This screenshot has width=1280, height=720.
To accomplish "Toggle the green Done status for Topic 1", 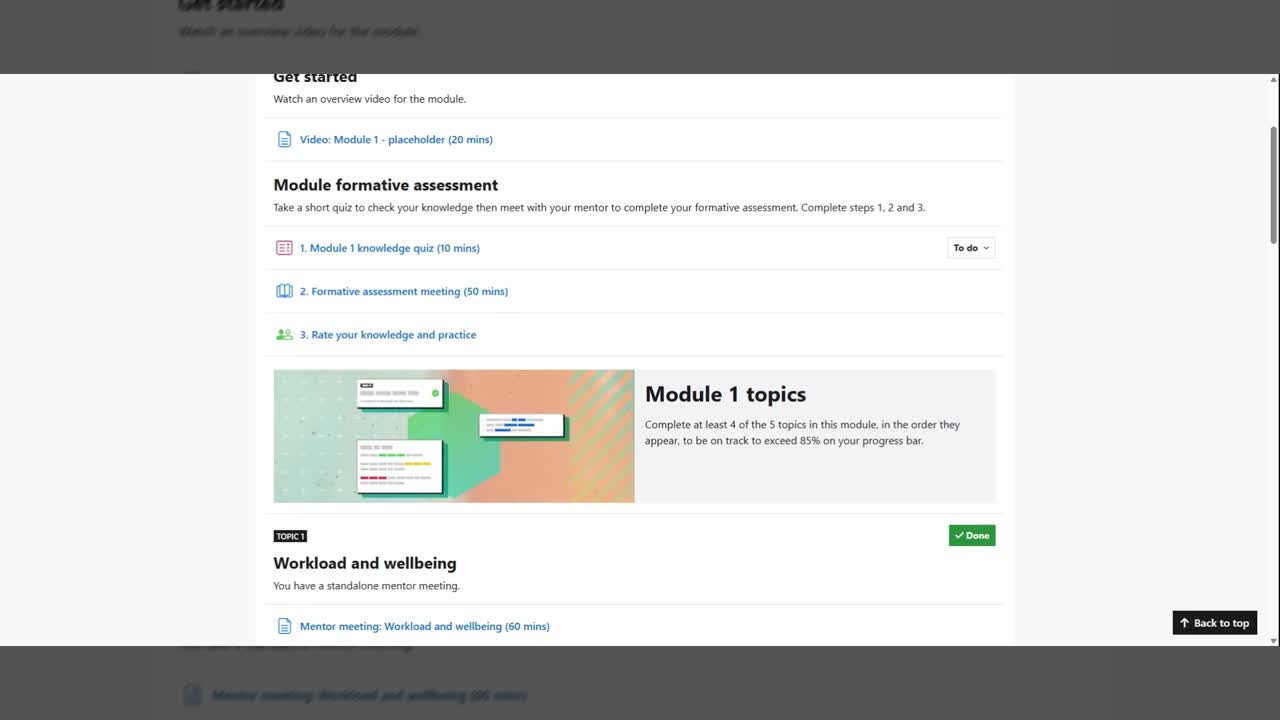I will point(971,536).
